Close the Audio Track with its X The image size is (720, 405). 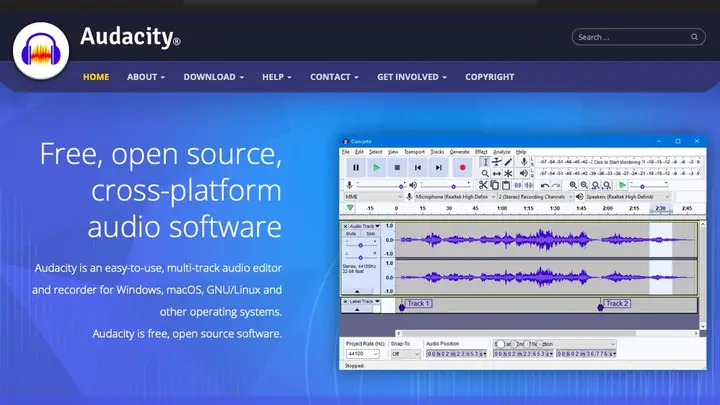(345, 226)
